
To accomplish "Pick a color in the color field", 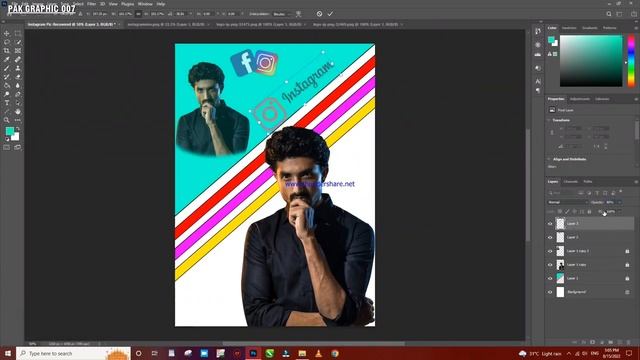I will pyautogui.click(x=591, y=61).
